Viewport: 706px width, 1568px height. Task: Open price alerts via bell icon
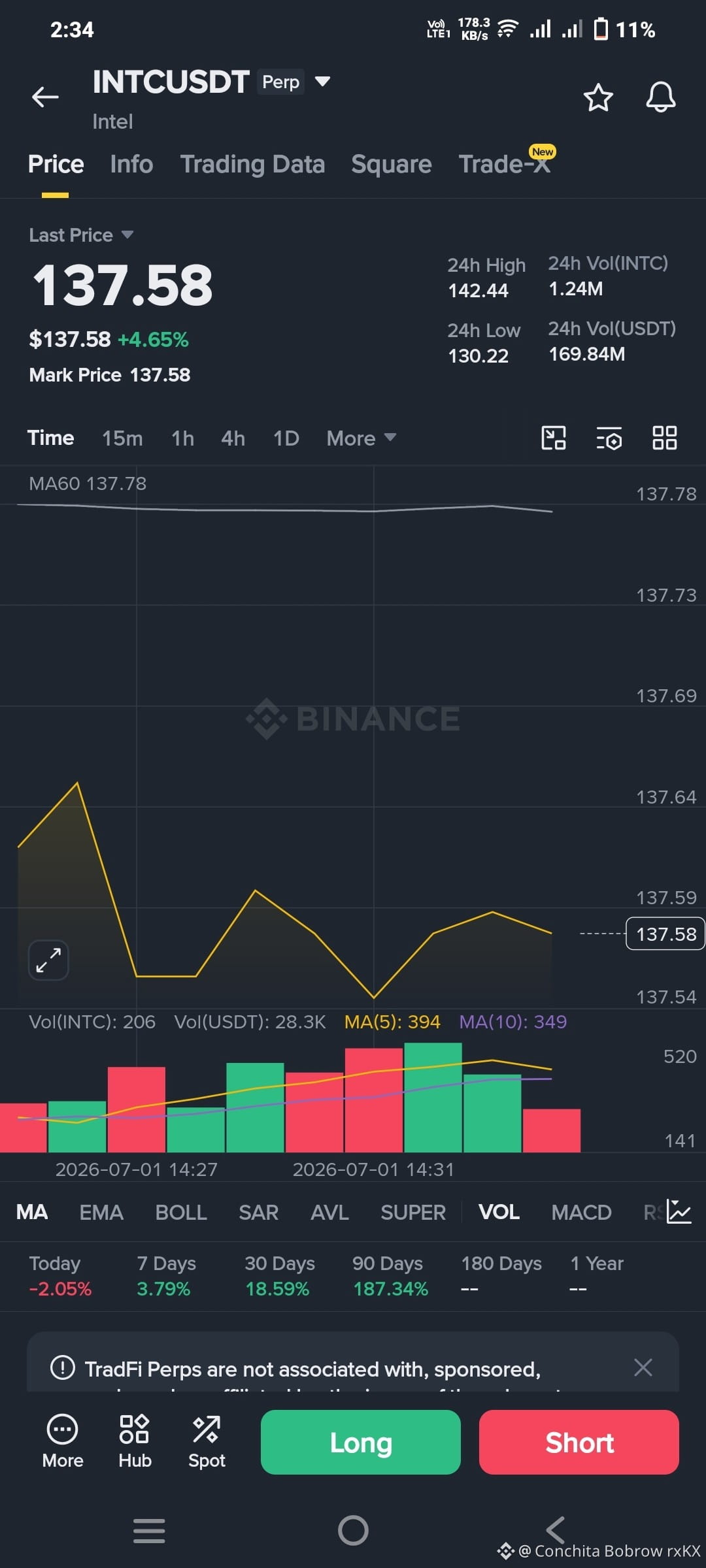(x=660, y=97)
